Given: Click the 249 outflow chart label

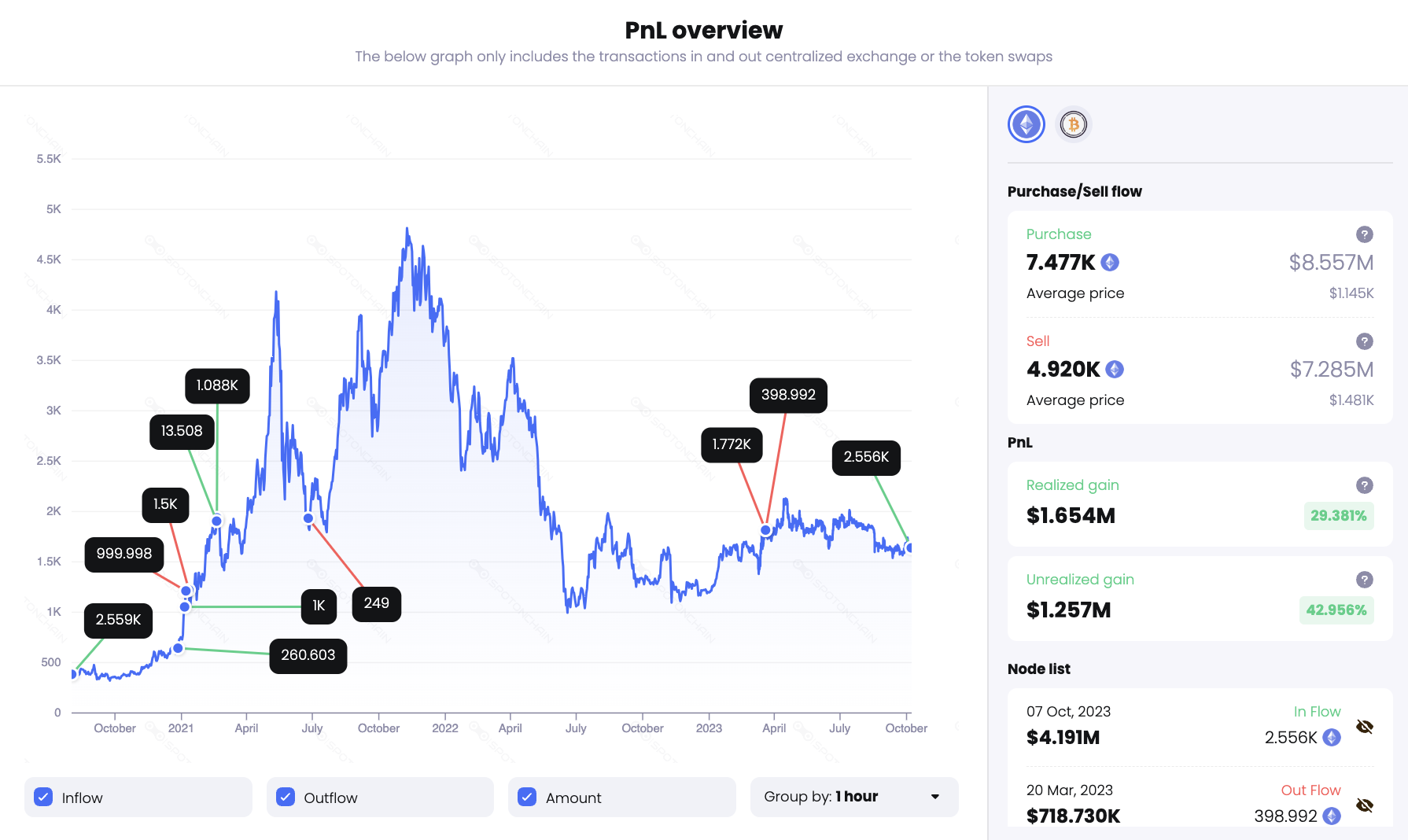Looking at the screenshot, I should click(376, 603).
